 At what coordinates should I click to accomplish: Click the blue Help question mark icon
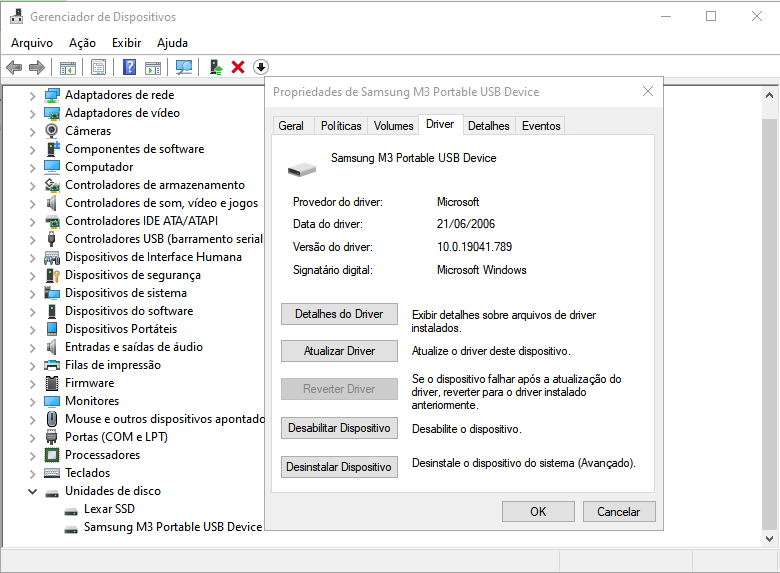129,67
